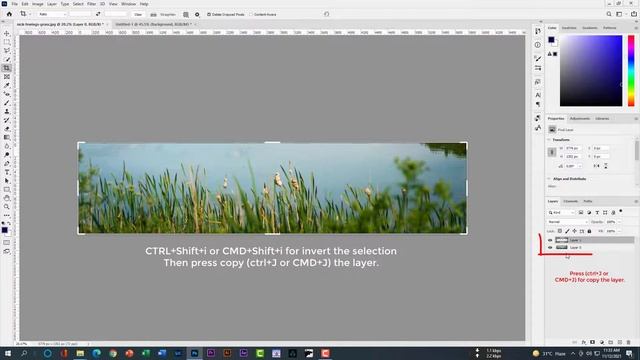Click the Width field in Properties Transform
This screenshot has width=640, height=360.
coord(572,148)
